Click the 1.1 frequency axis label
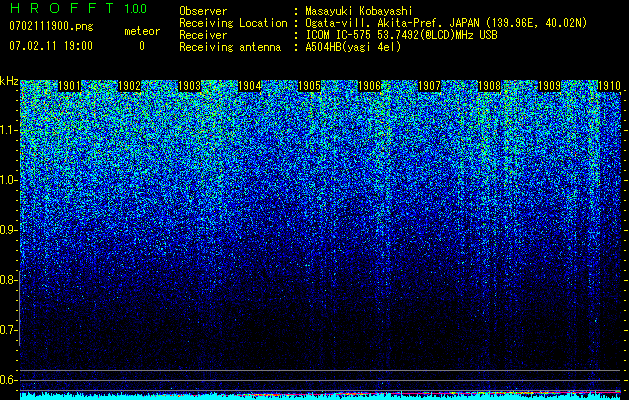Screen dimensions: 629x400 pos(9,130)
